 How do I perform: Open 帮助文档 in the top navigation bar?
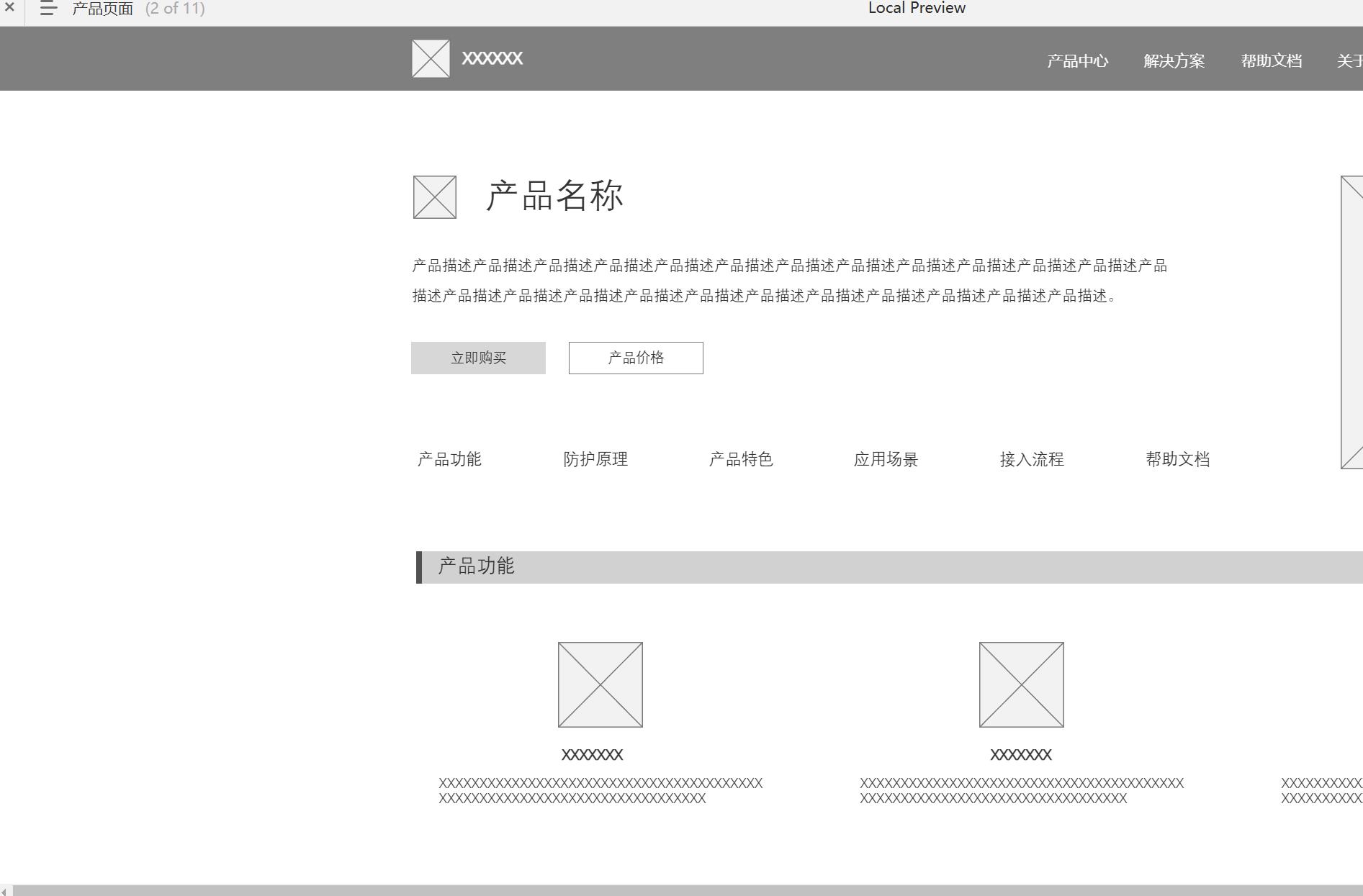point(1272,61)
